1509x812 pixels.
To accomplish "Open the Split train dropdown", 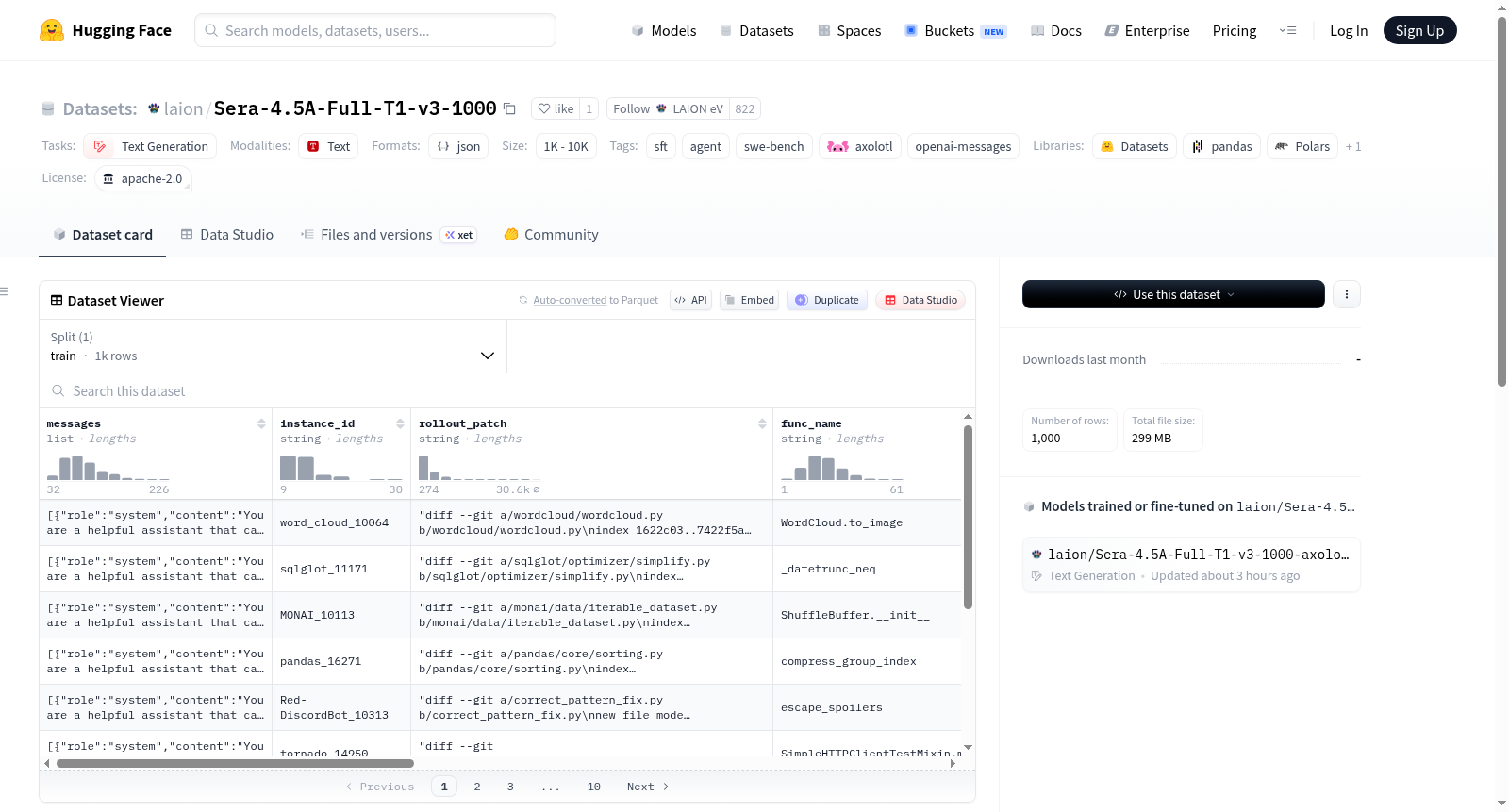I will pos(273,346).
